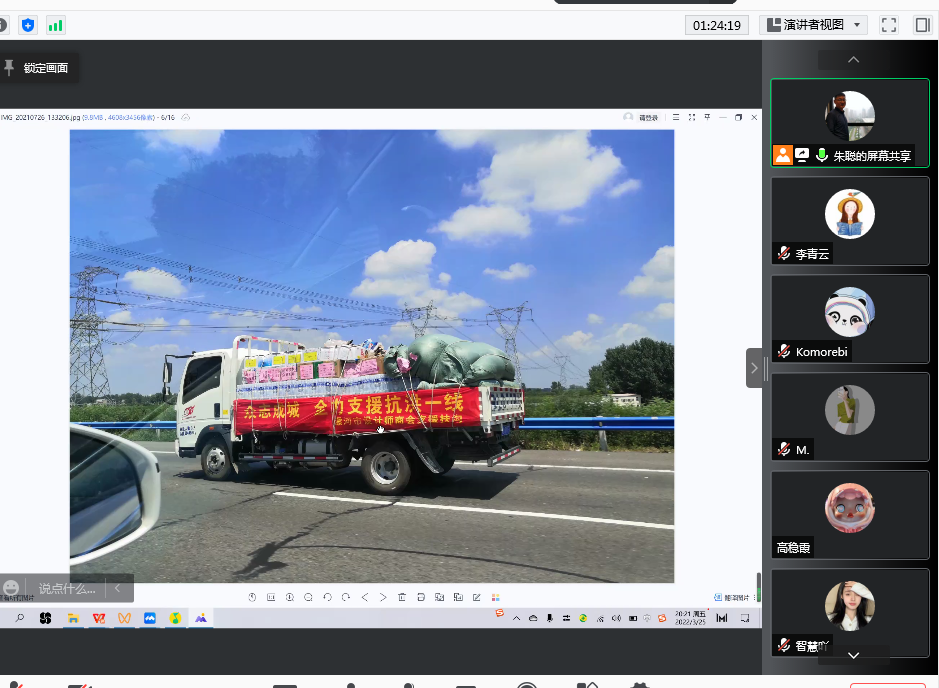This screenshot has height=688, width=939.
Task: Select the M. participant tile
Action: coord(850,417)
